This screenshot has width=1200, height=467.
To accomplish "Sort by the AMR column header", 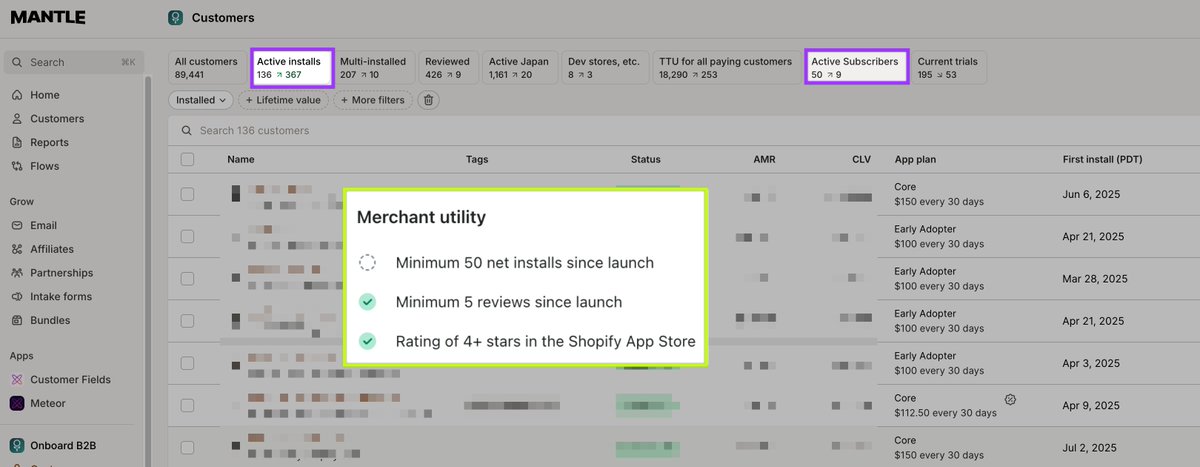I will 764,159.
